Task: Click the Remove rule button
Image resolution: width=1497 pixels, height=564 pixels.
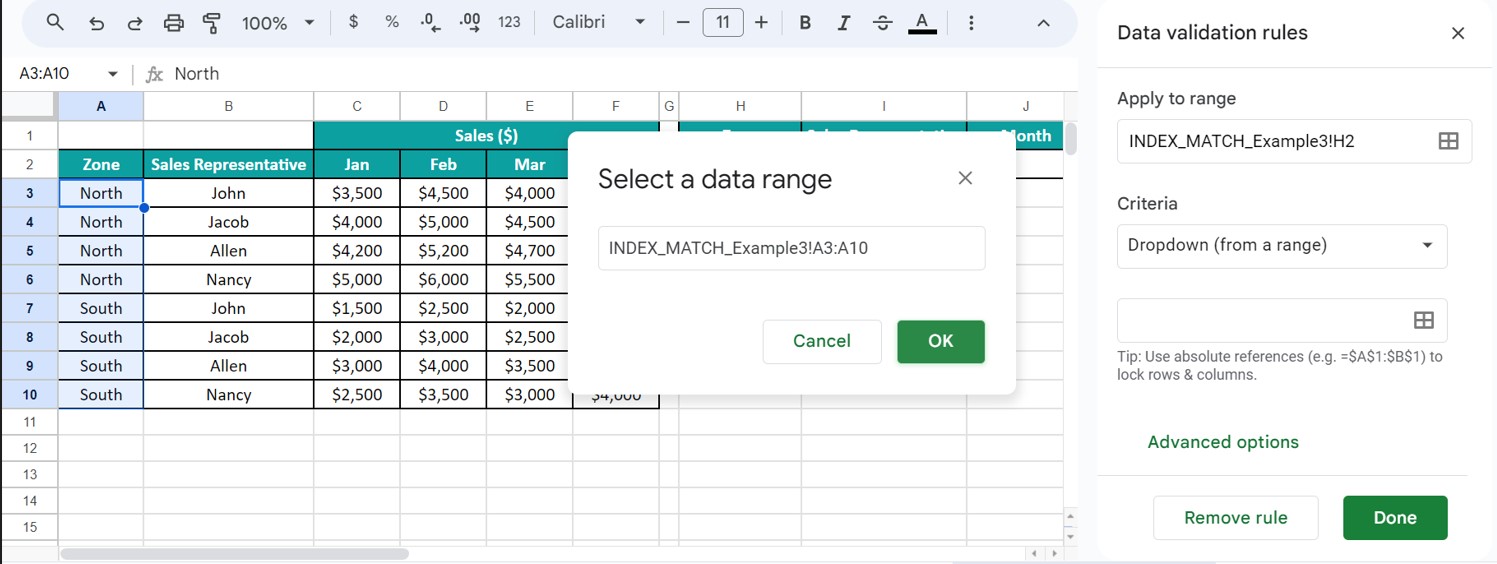Action: click(x=1235, y=518)
